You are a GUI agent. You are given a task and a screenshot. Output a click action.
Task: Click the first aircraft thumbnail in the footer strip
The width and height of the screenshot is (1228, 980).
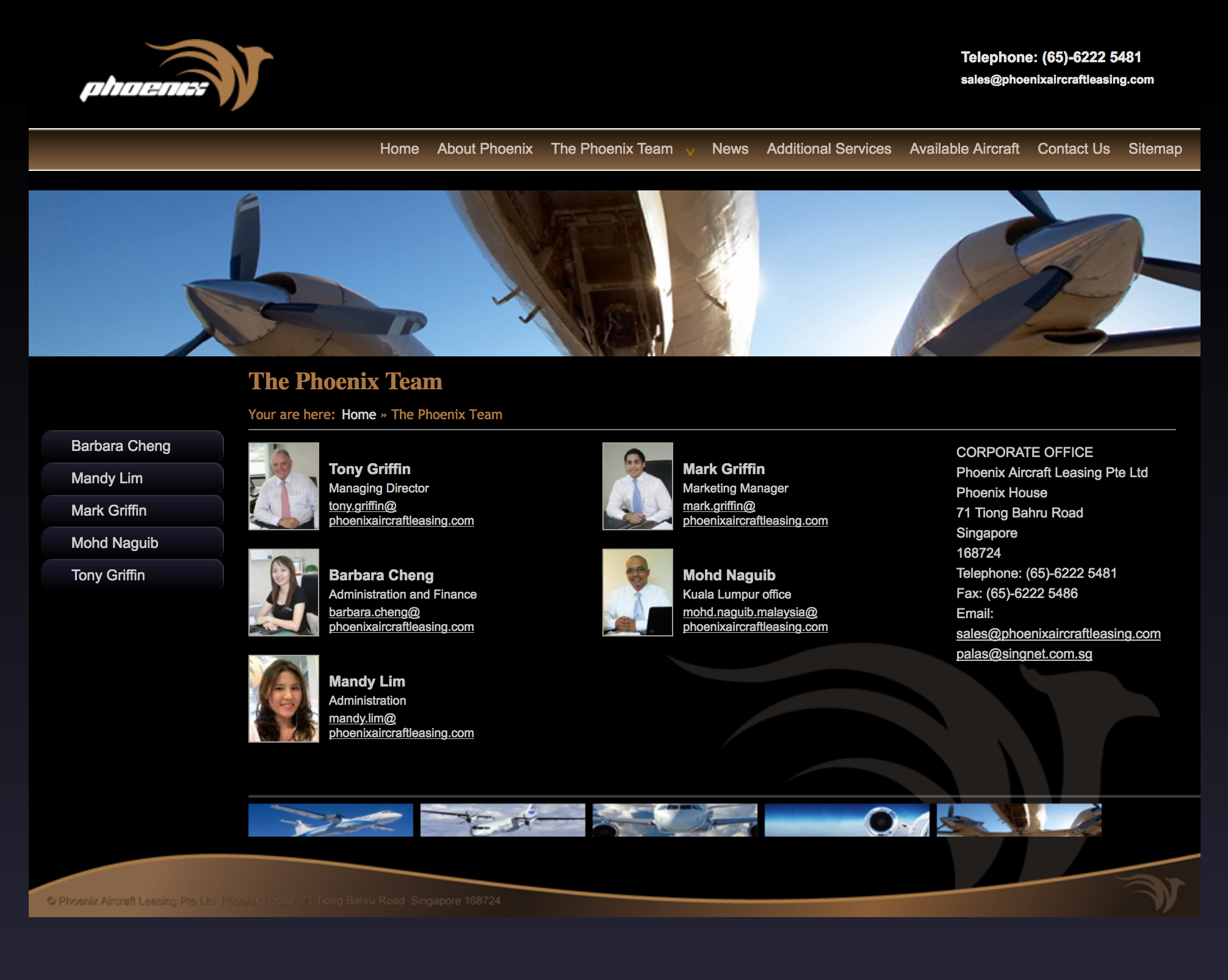coord(330,820)
